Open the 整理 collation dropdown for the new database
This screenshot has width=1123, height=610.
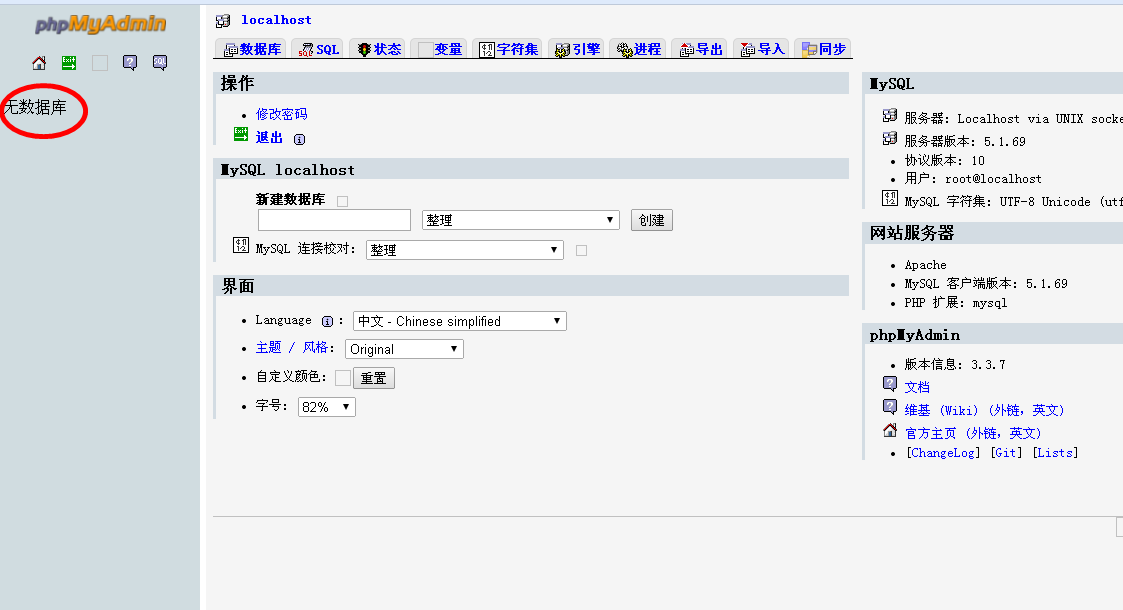[x=520, y=220]
